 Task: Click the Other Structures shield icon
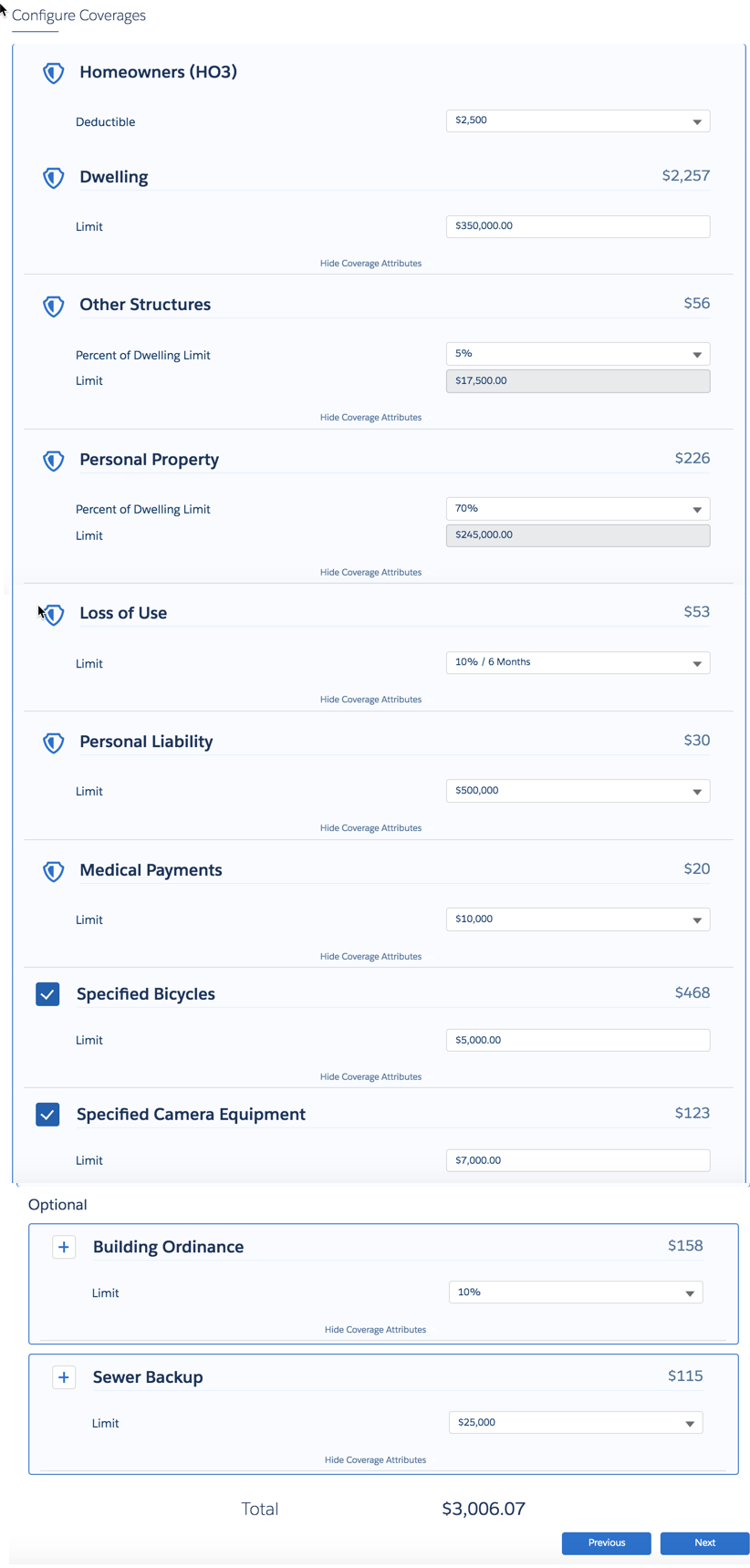(x=54, y=306)
